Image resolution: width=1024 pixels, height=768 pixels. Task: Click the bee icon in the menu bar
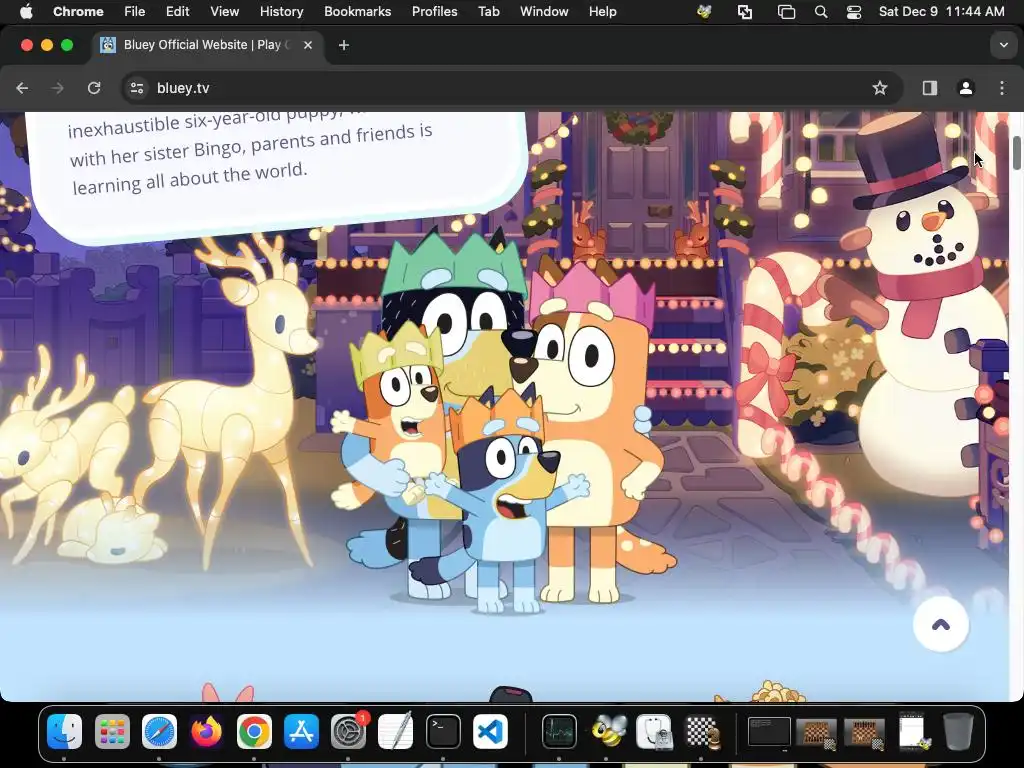pyautogui.click(x=704, y=12)
